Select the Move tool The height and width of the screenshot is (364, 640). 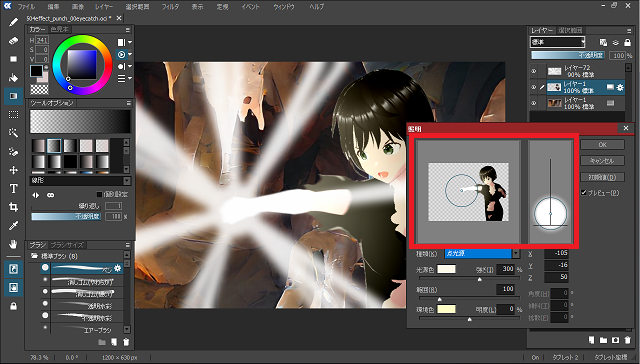tap(13, 170)
